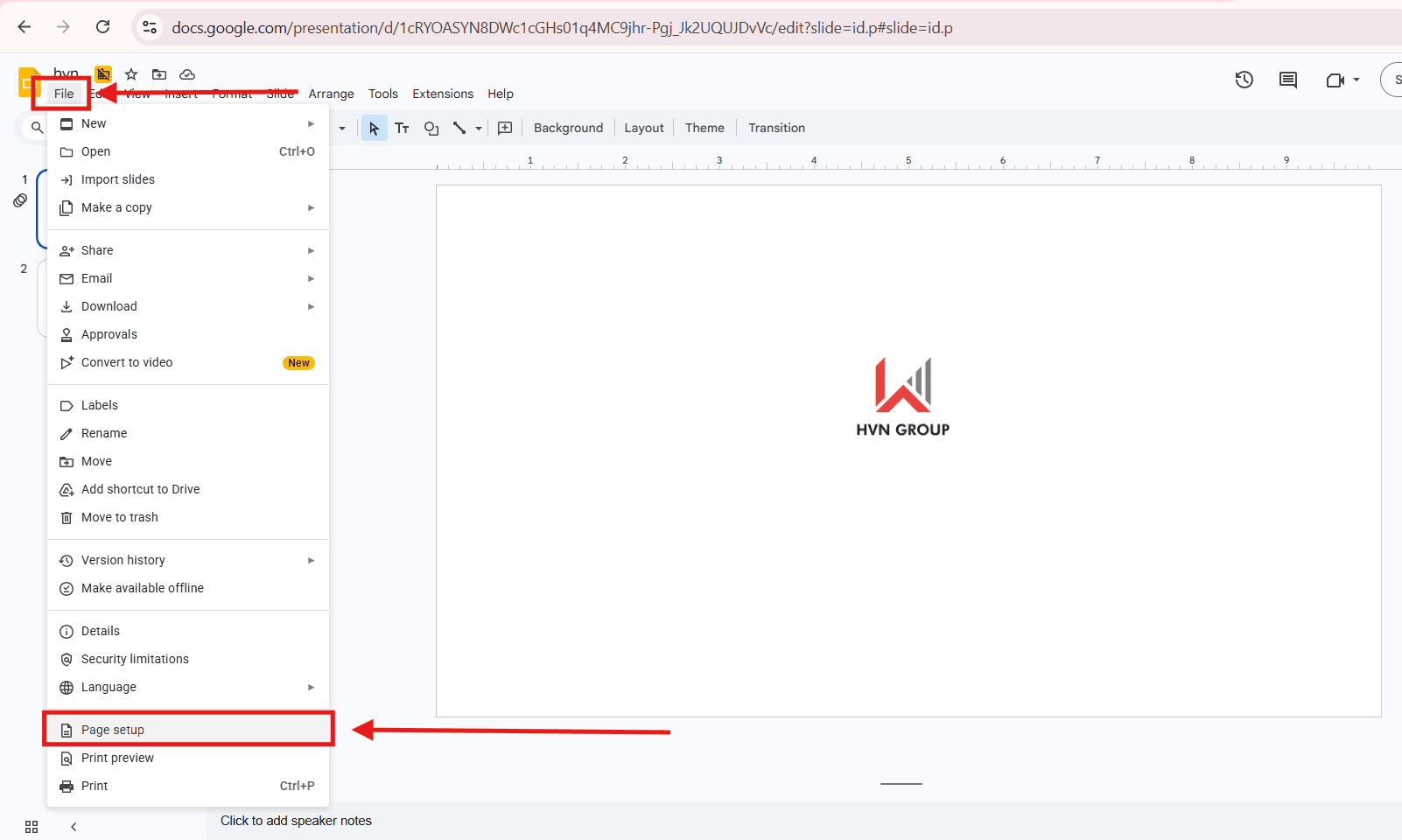Check the cloud save status
Screen dimensions: 1402x840
(x=187, y=74)
